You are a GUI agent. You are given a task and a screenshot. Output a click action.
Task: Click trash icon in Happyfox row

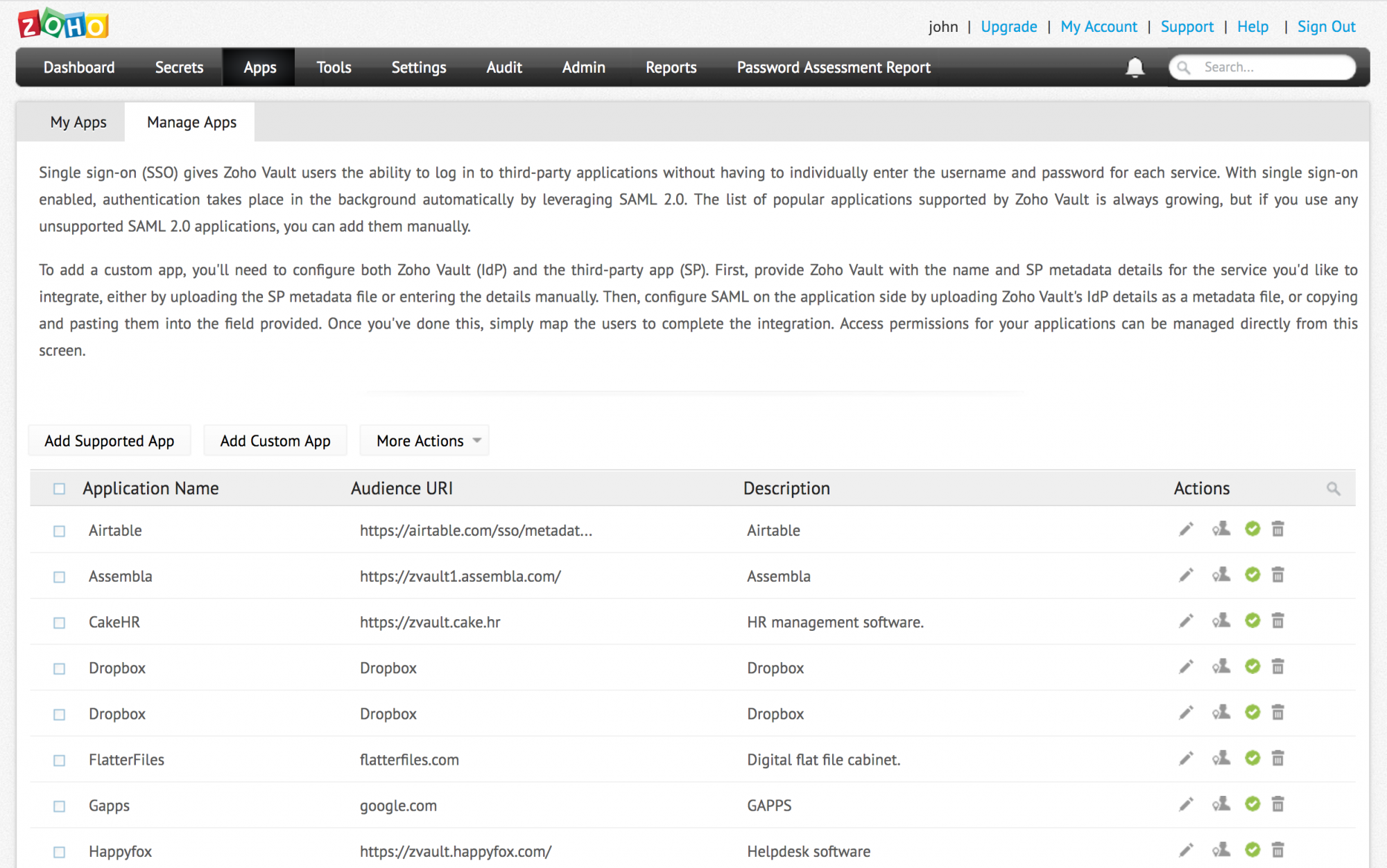coord(1277,850)
